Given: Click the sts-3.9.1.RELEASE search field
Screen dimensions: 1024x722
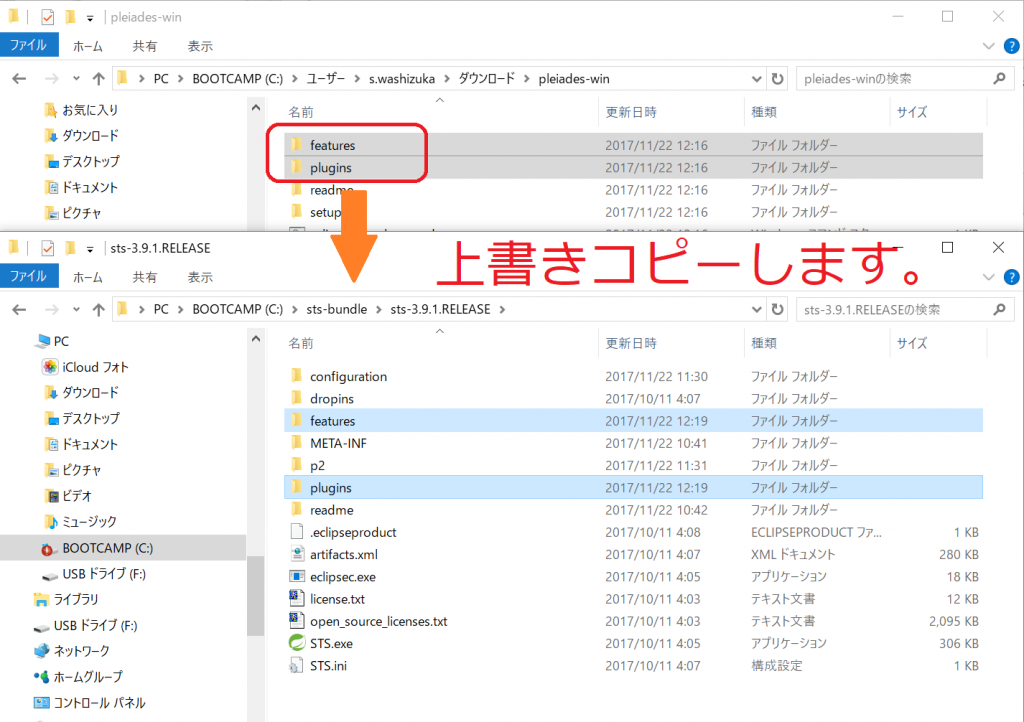Looking at the screenshot, I should coord(885,309).
